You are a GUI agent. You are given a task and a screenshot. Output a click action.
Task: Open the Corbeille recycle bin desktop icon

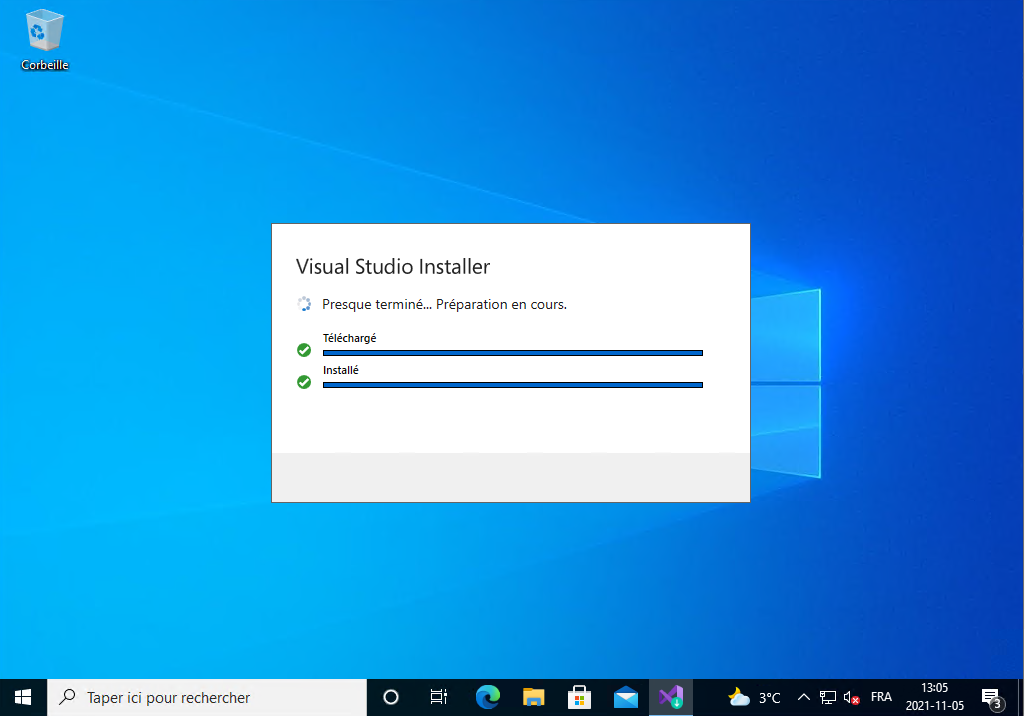point(44,40)
